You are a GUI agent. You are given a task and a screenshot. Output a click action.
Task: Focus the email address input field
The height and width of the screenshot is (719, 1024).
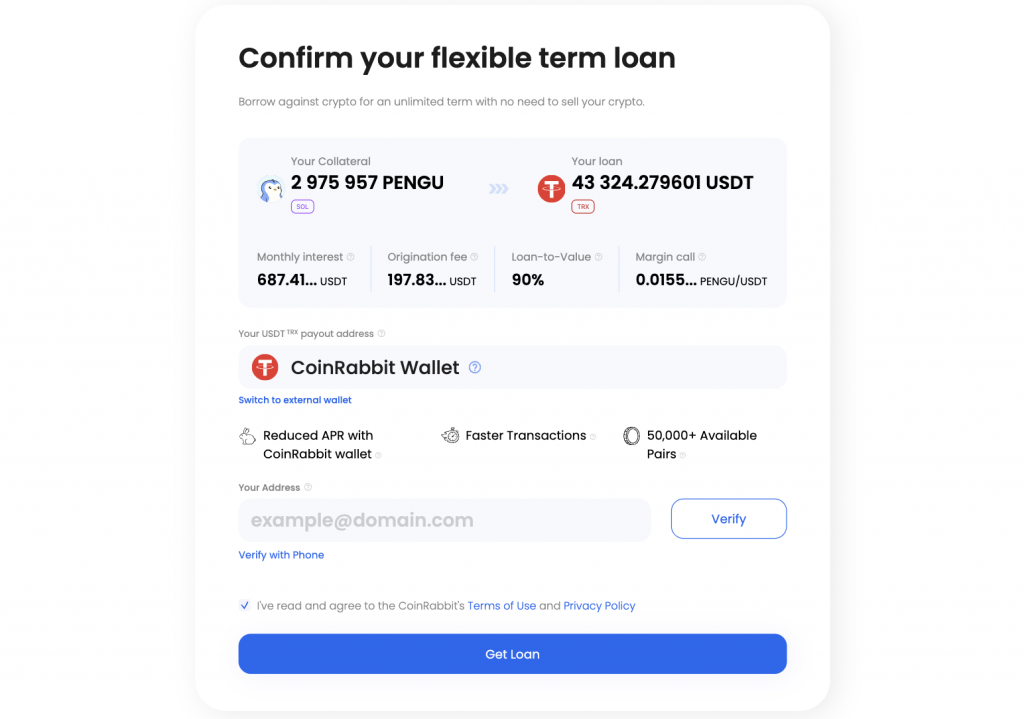coord(445,520)
